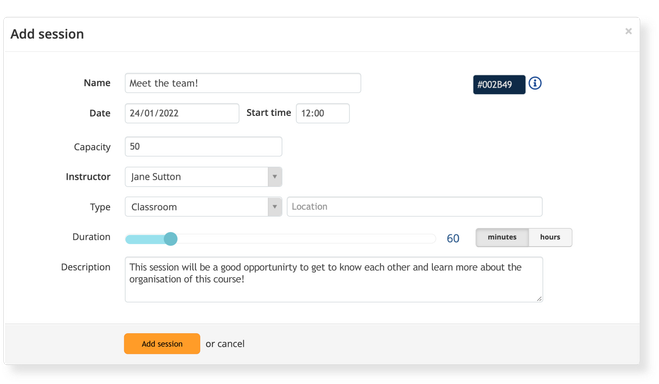Click the duration value 60
659x384 pixels.
tap(453, 238)
